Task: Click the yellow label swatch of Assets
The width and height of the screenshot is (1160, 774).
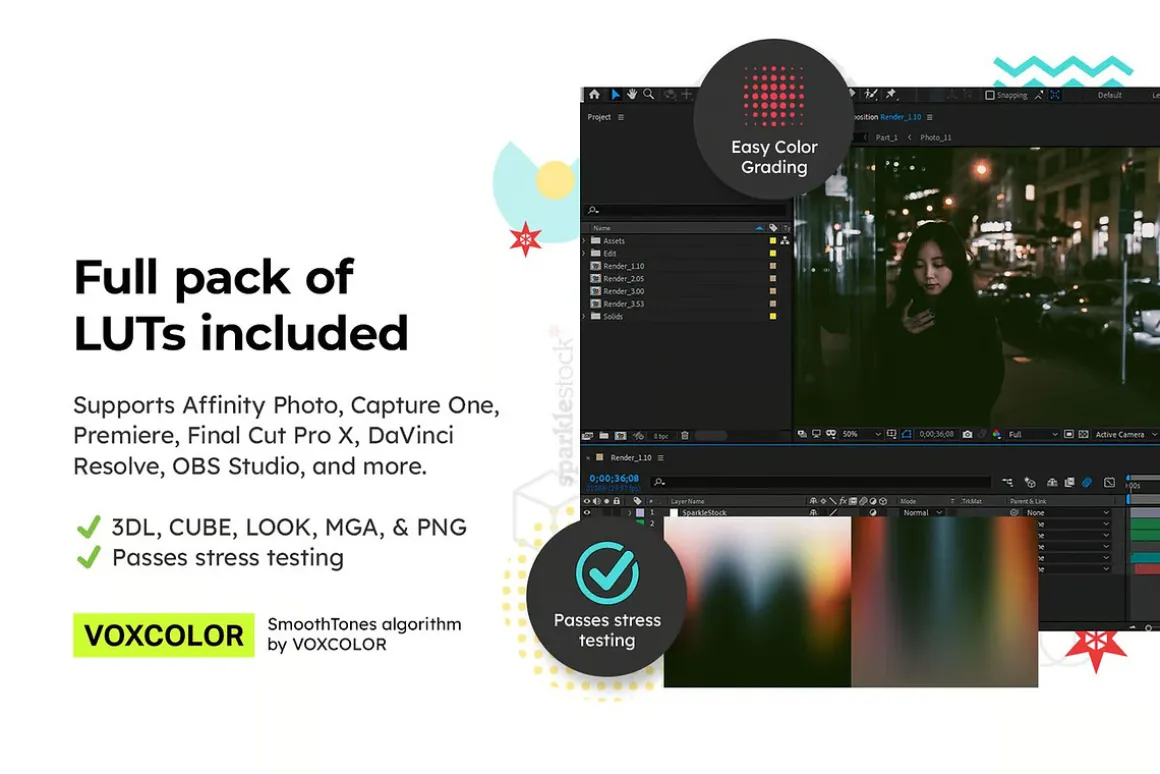Action: click(x=773, y=240)
